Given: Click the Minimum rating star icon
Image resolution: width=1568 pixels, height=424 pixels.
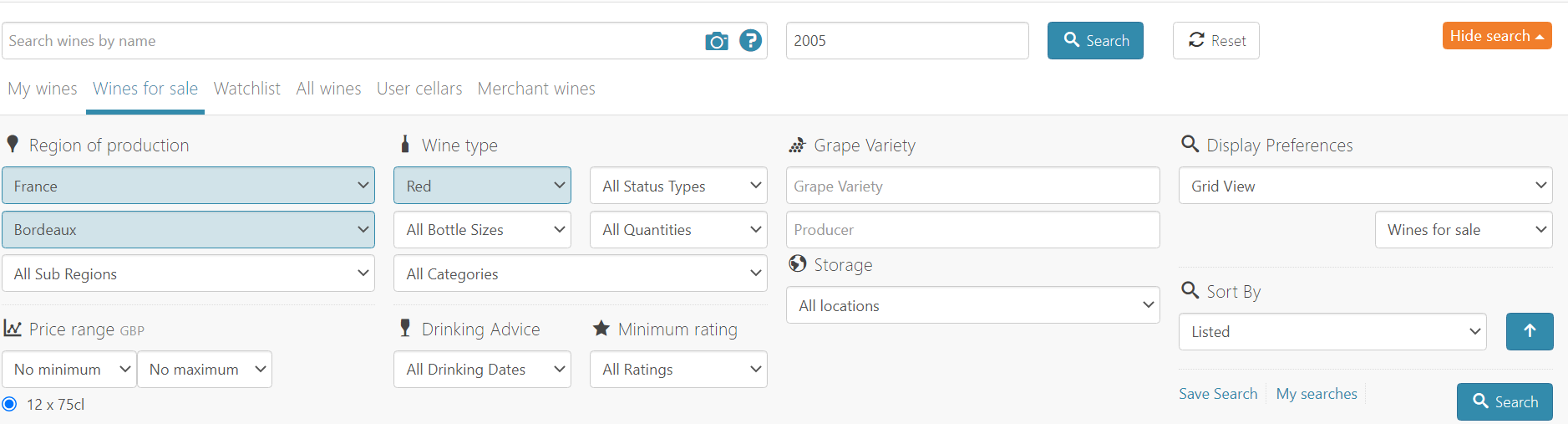Looking at the screenshot, I should (x=601, y=329).
